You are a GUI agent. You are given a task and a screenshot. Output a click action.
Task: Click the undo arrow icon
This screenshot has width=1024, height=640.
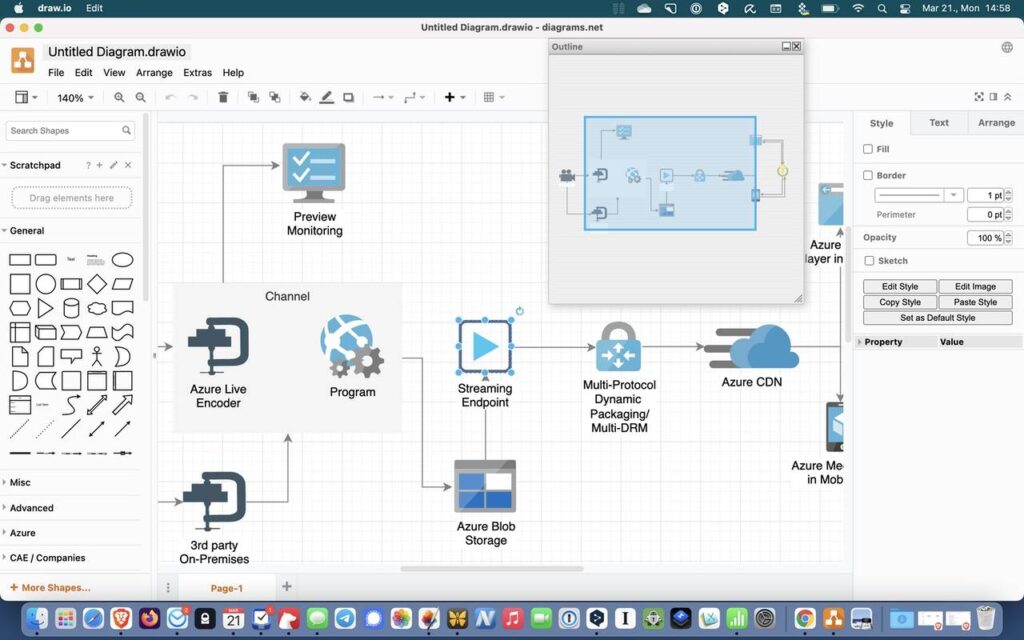(170, 97)
